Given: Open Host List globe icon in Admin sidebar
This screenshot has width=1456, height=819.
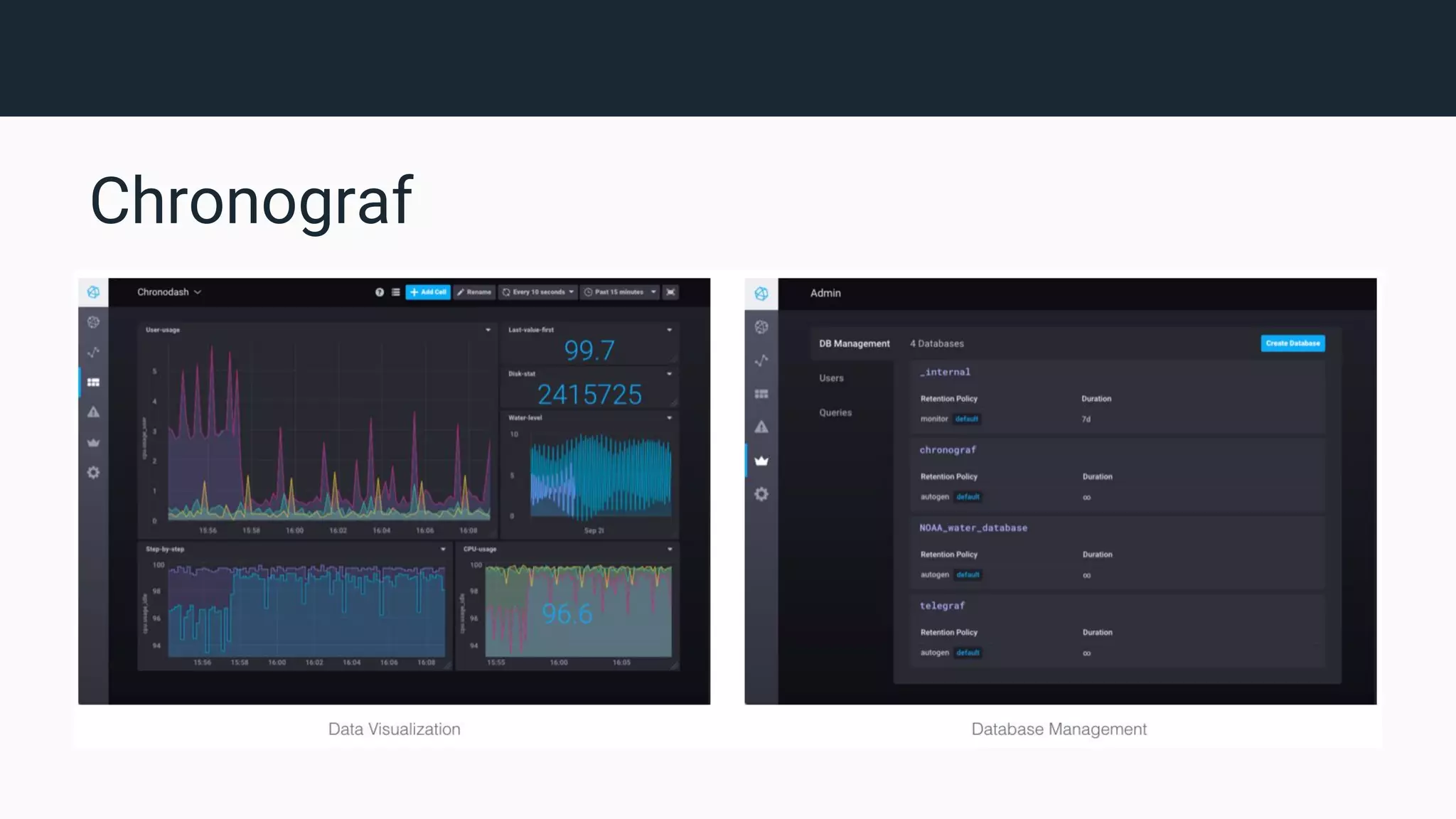Looking at the screenshot, I should point(761,327).
